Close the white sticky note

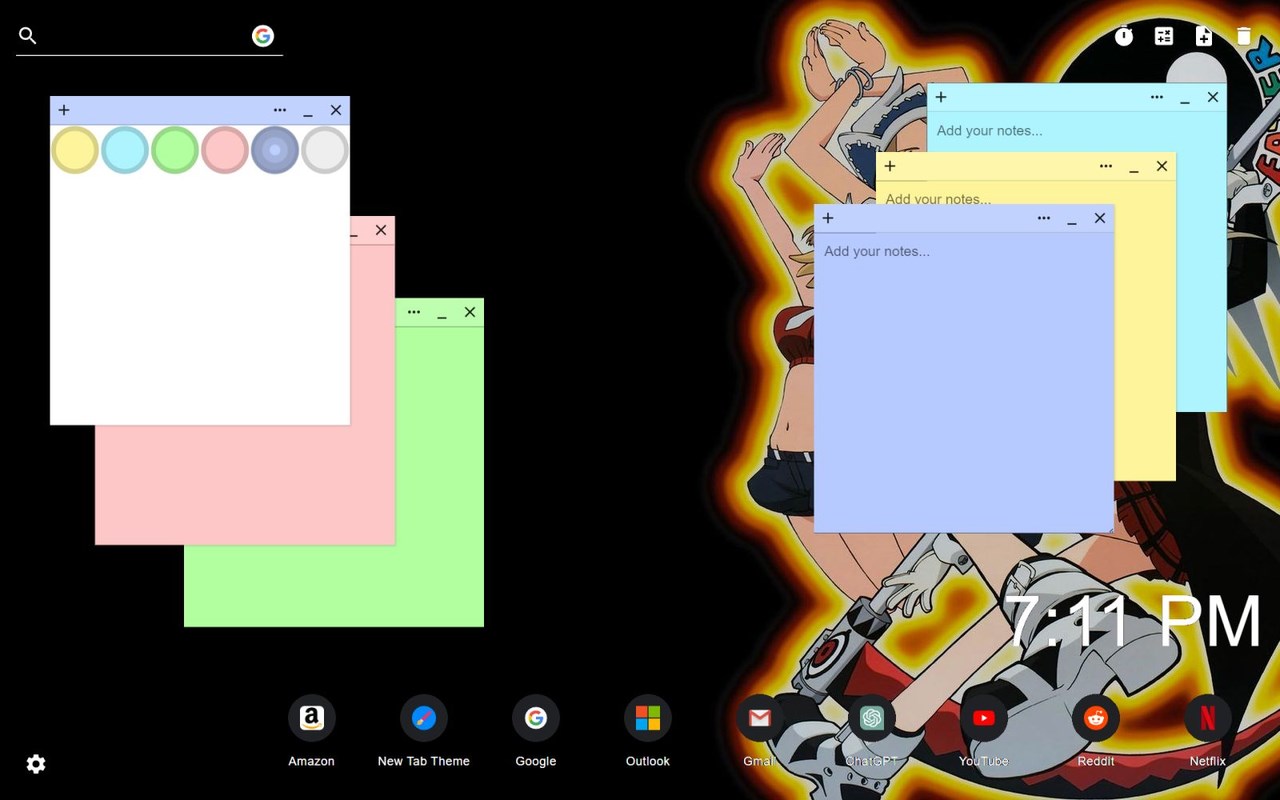click(x=336, y=110)
